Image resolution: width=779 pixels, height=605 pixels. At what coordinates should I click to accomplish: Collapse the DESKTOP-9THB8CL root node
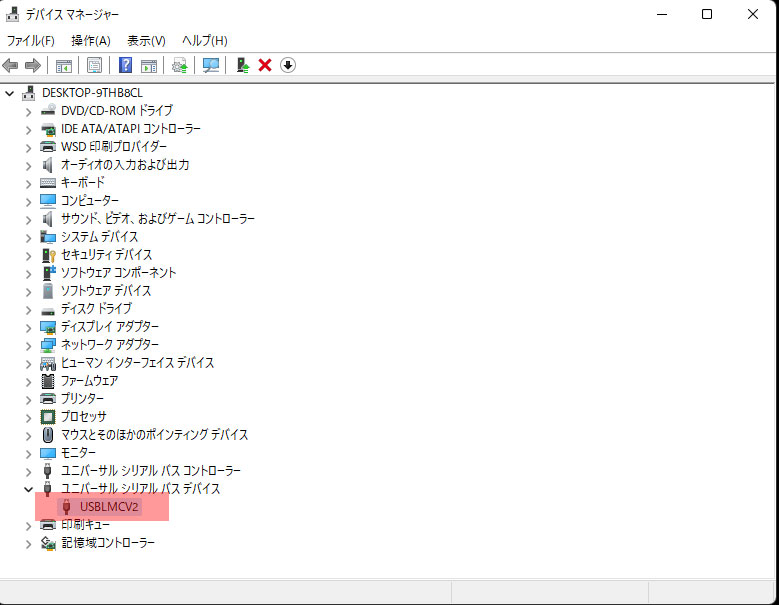tap(10, 93)
